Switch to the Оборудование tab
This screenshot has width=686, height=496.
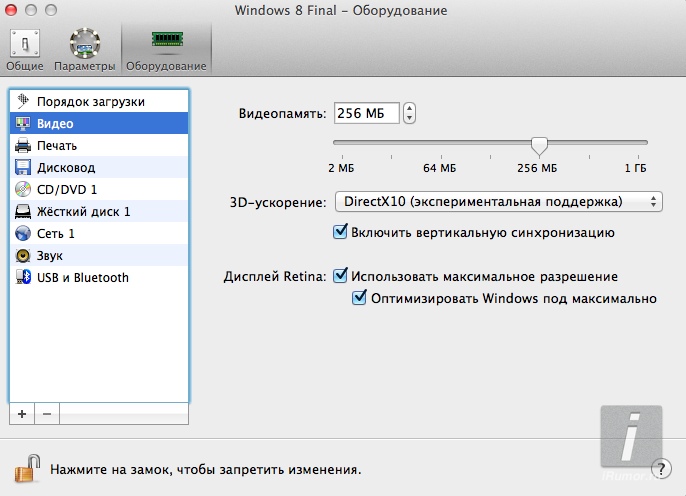166,50
